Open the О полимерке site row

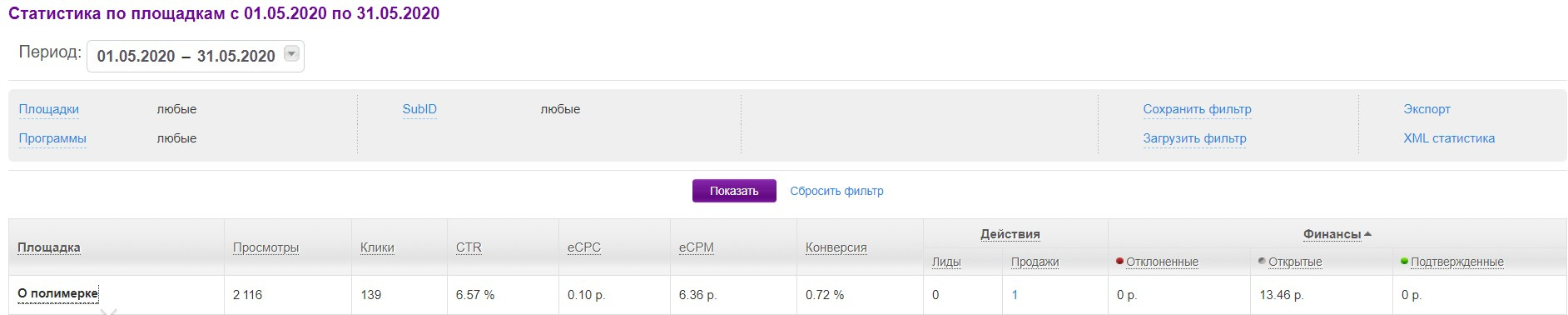(x=57, y=293)
